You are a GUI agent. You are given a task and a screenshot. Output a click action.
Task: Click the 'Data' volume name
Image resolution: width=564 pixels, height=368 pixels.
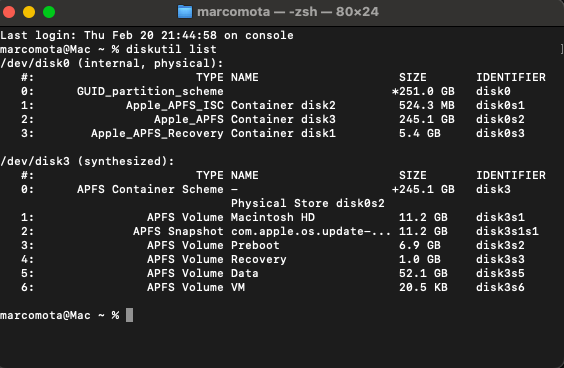pyautogui.click(x=245, y=274)
